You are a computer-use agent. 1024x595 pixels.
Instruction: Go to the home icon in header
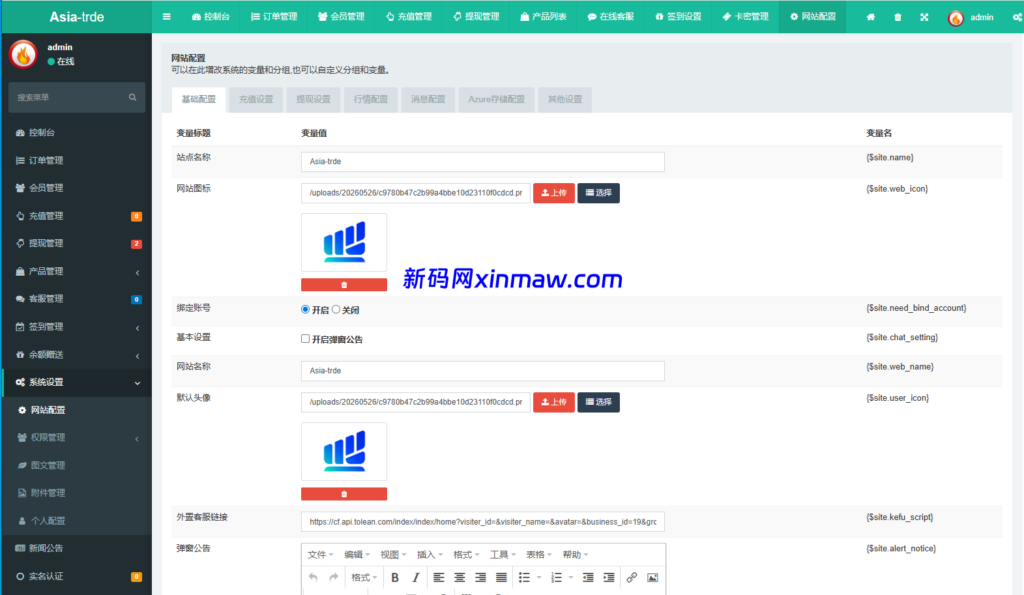(x=871, y=17)
